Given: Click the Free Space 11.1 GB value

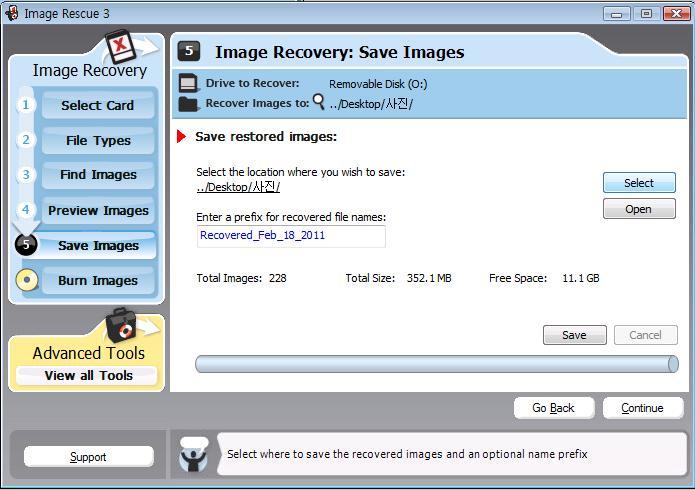Looking at the screenshot, I should [581, 278].
